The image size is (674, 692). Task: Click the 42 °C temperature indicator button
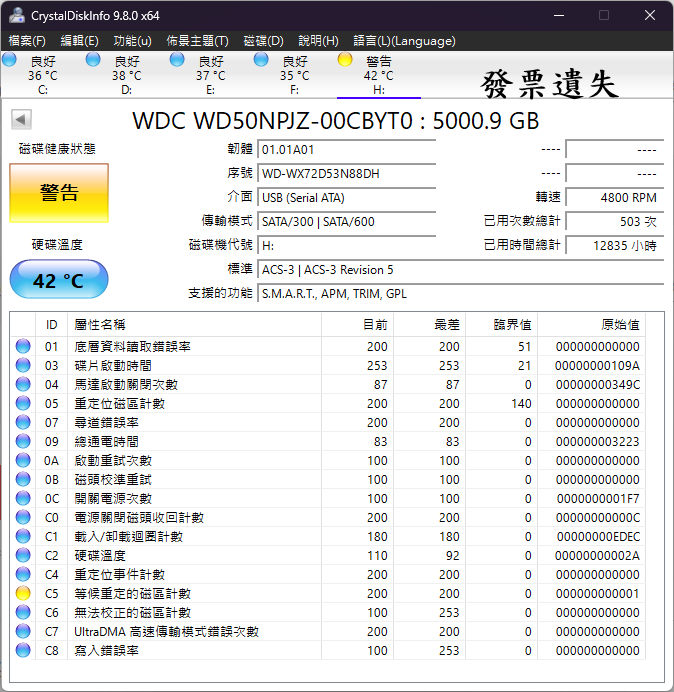pos(59,280)
